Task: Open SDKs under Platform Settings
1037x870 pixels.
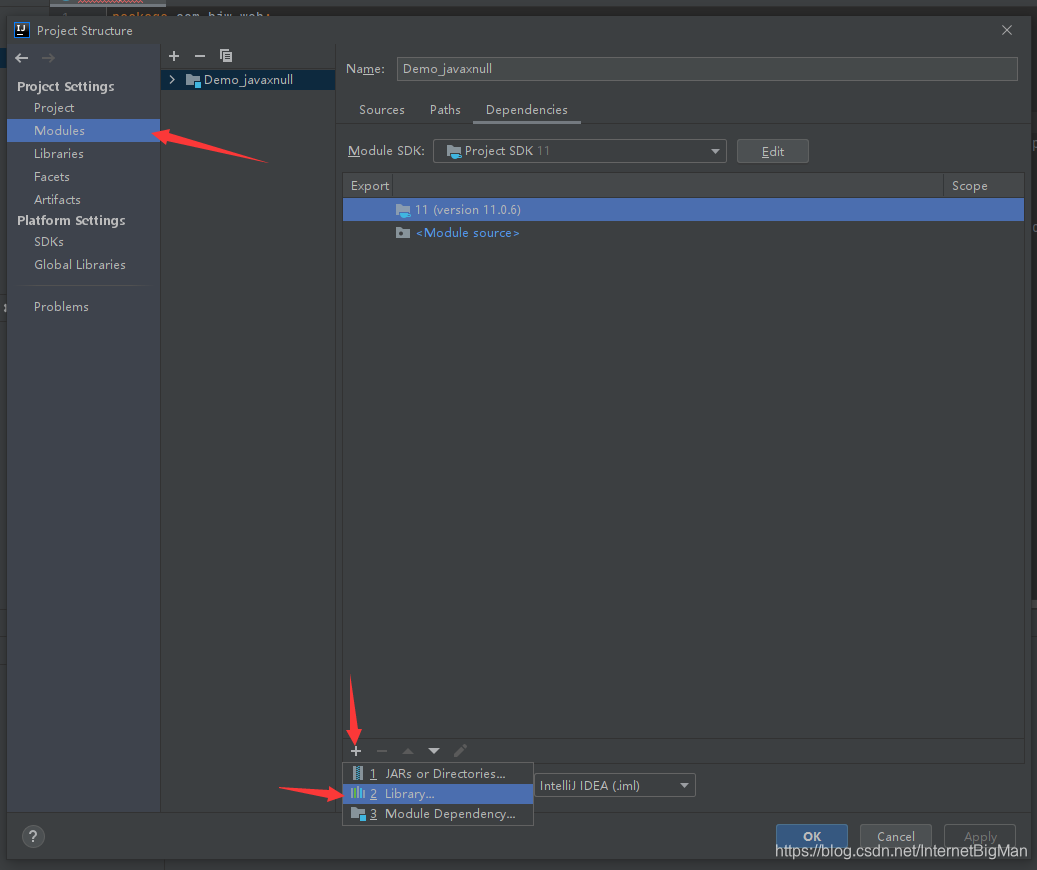Action: (49, 241)
